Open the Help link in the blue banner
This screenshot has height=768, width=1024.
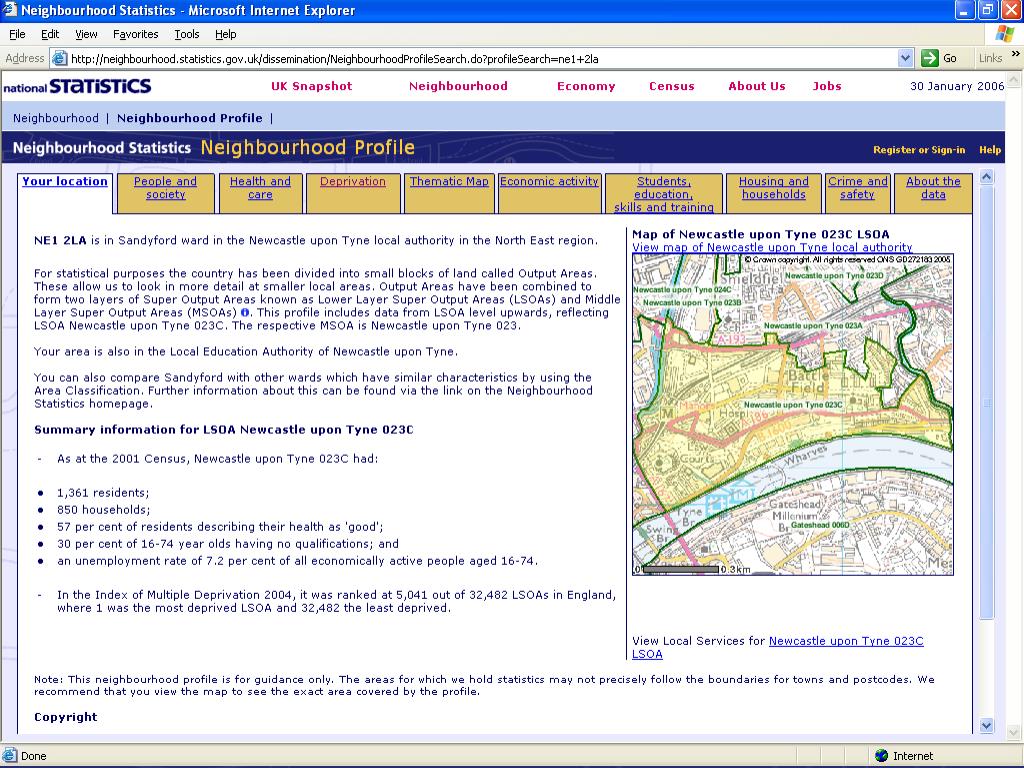coord(990,150)
